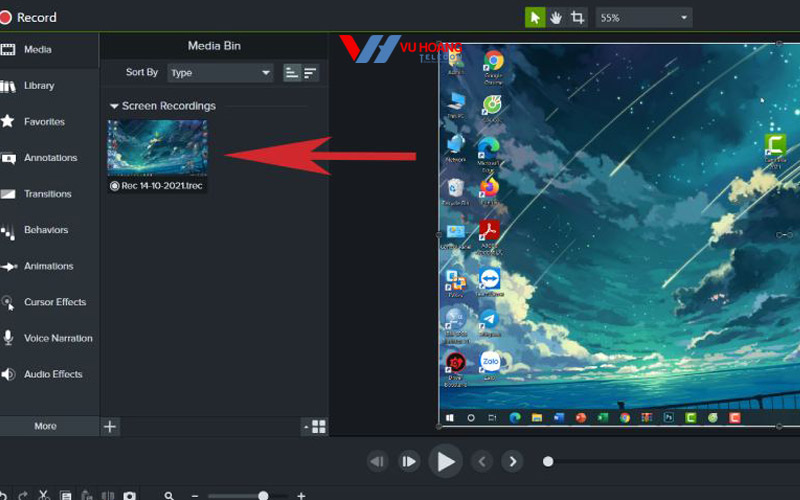The height and width of the screenshot is (500, 800).
Task: Click the Adobe Acrobat icon on recorded desktop
Action: pyautogui.click(x=489, y=231)
